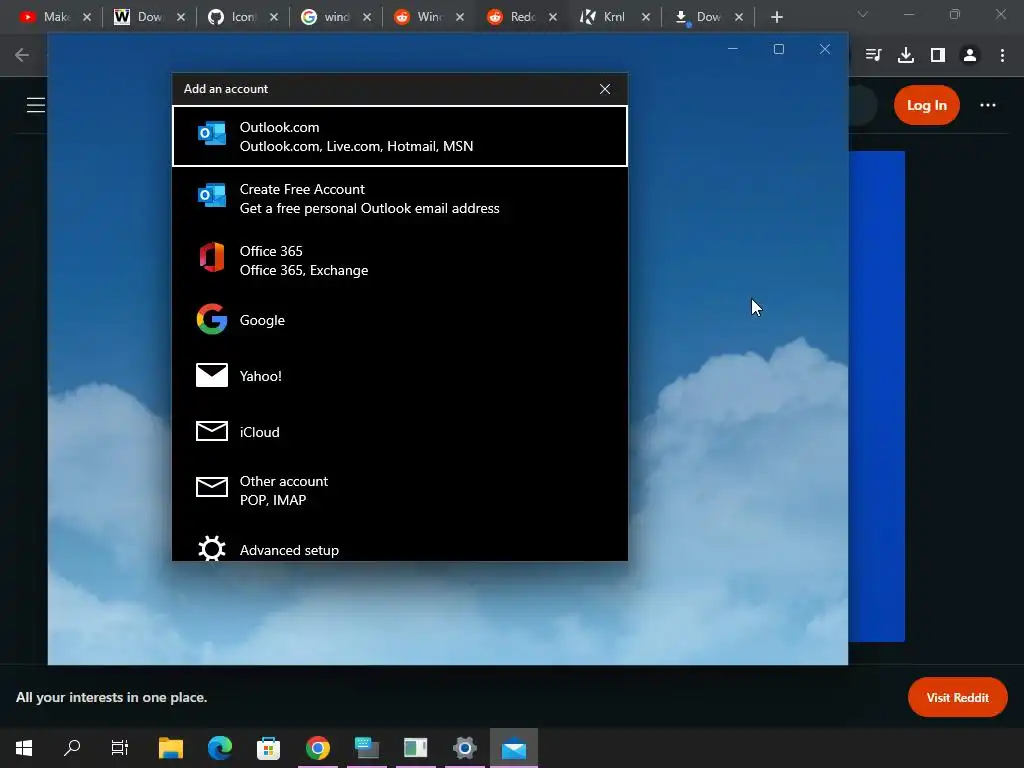
Task: Switch to the Wikipedia 'Dow' tab
Action: click(140, 17)
